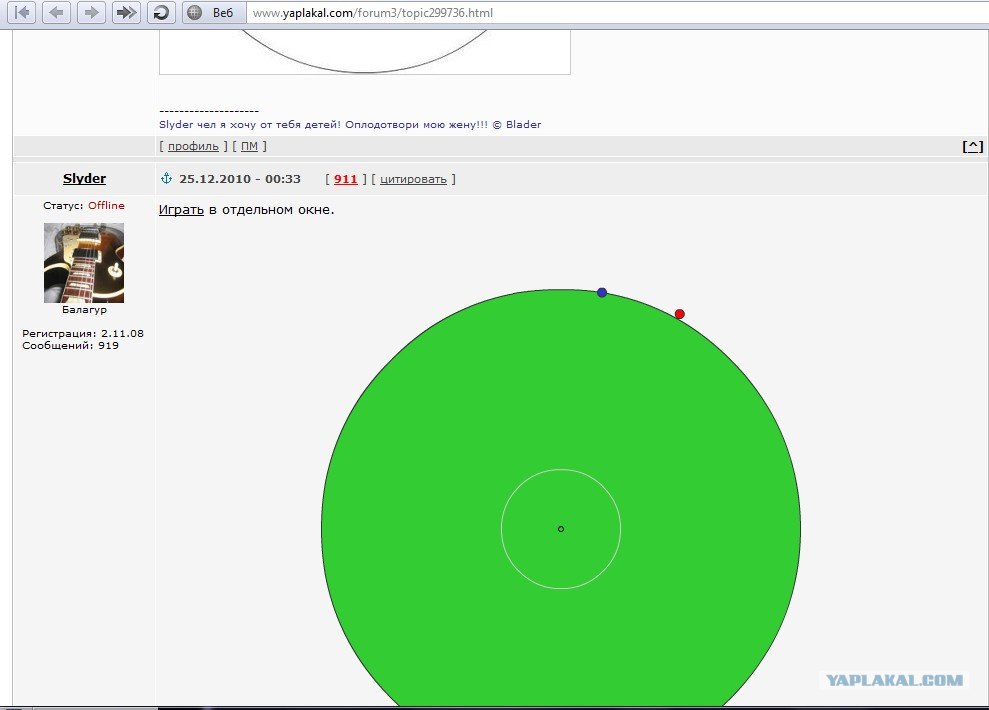Click the anchor icon beside post date
This screenshot has height=710, width=989.
(167, 178)
